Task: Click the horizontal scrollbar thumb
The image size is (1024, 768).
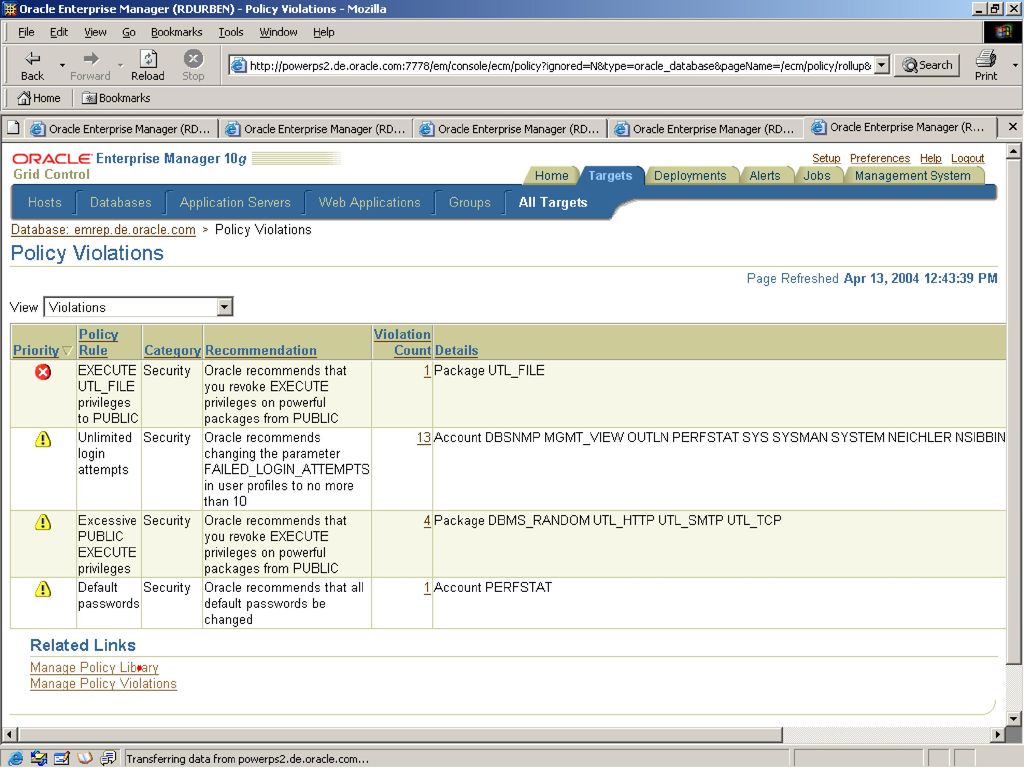Action: coord(400,735)
